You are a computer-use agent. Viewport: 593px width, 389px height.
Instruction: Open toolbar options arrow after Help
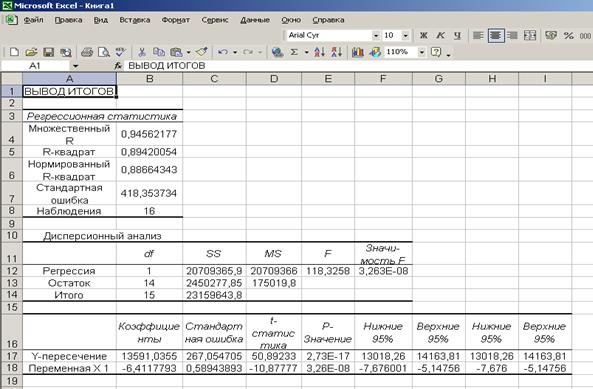pos(449,55)
